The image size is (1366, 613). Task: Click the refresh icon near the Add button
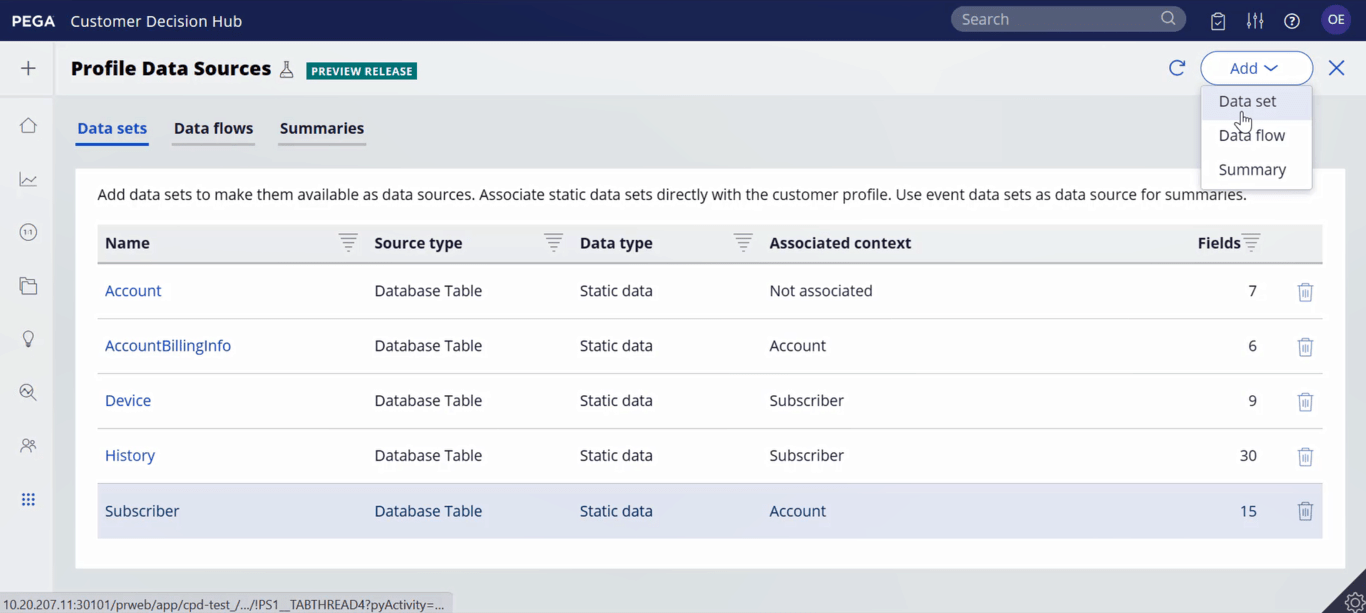click(x=1178, y=67)
